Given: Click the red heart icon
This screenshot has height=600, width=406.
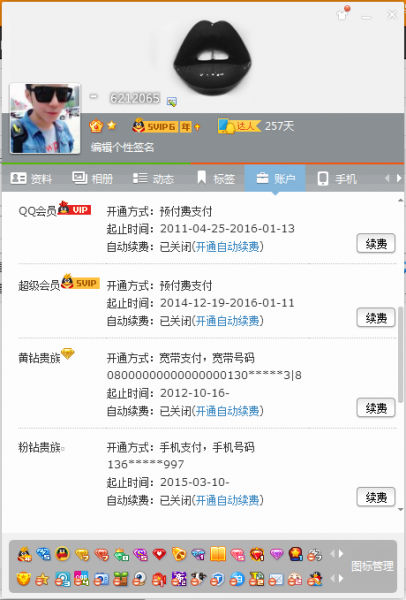Looking at the screenshot, I should pos(159,554).
